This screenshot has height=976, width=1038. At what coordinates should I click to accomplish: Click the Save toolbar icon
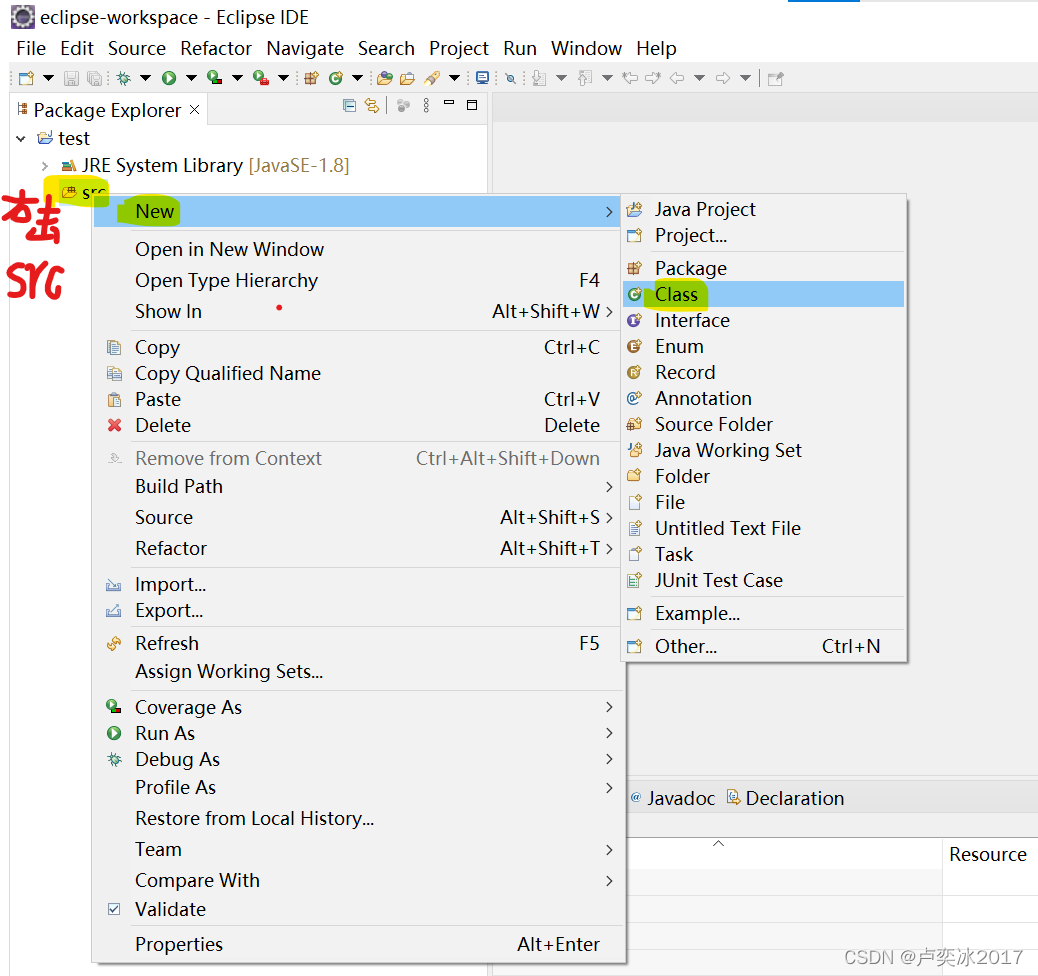(71, 78)
